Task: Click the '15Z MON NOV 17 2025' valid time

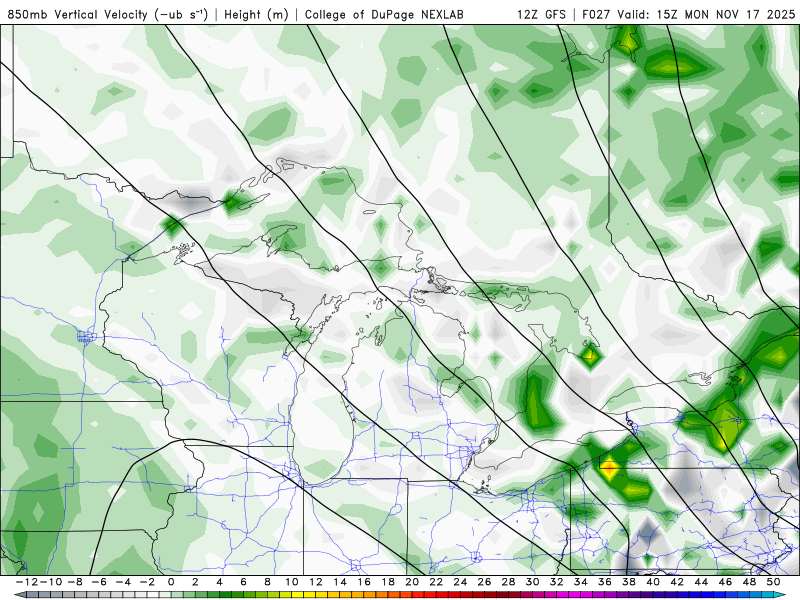Action: click(x=726, y=15)
